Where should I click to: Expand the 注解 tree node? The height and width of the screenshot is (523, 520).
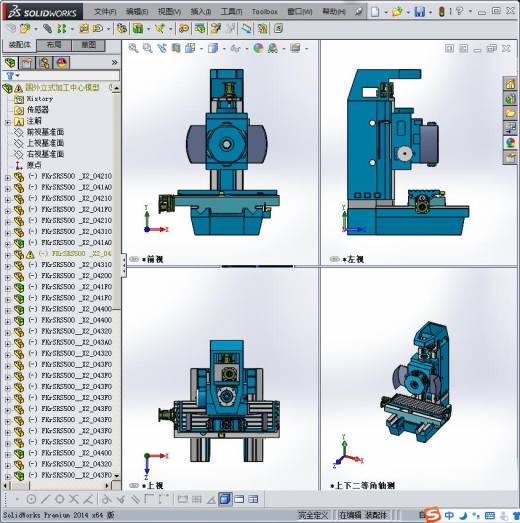8,122
